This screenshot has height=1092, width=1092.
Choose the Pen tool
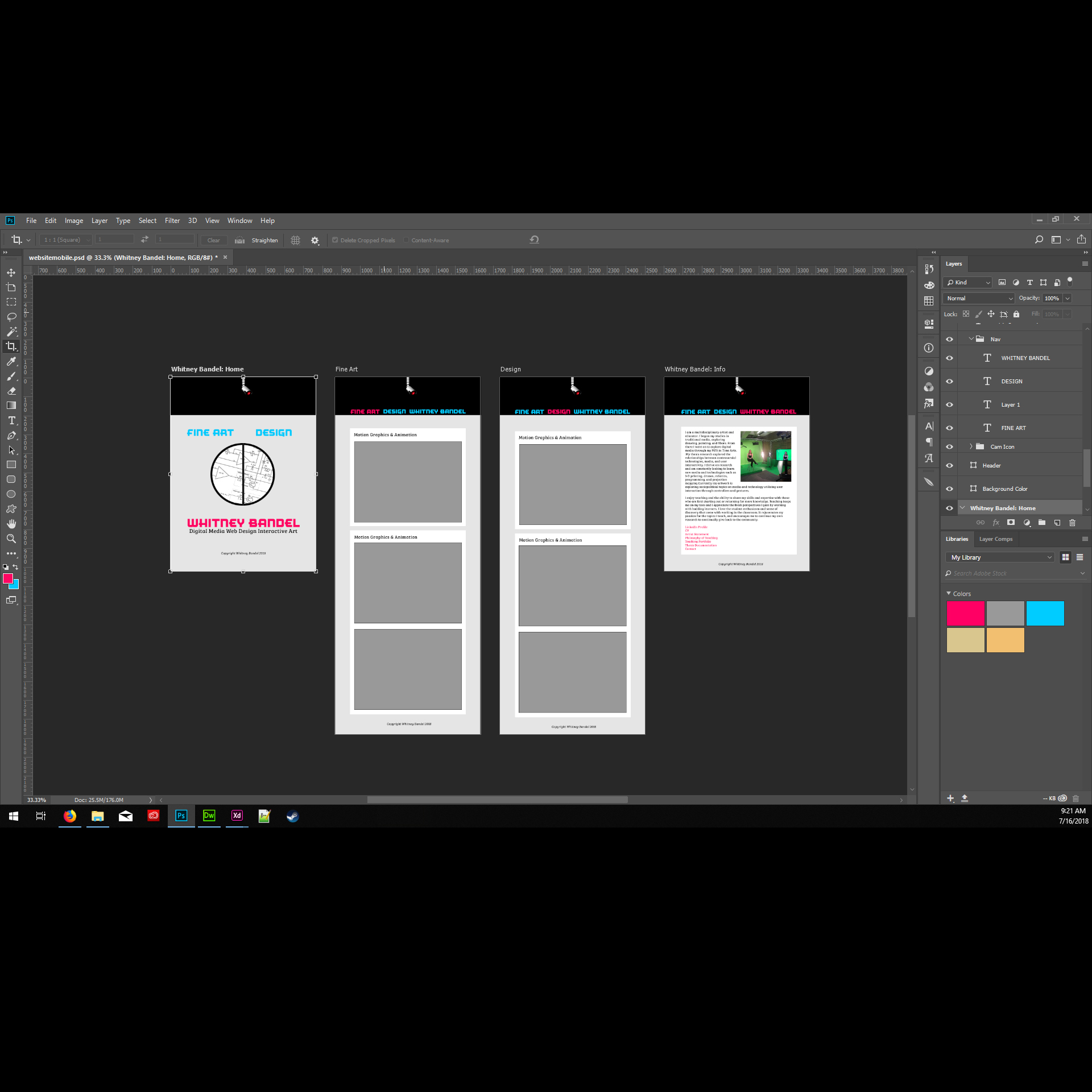point(11,435)
